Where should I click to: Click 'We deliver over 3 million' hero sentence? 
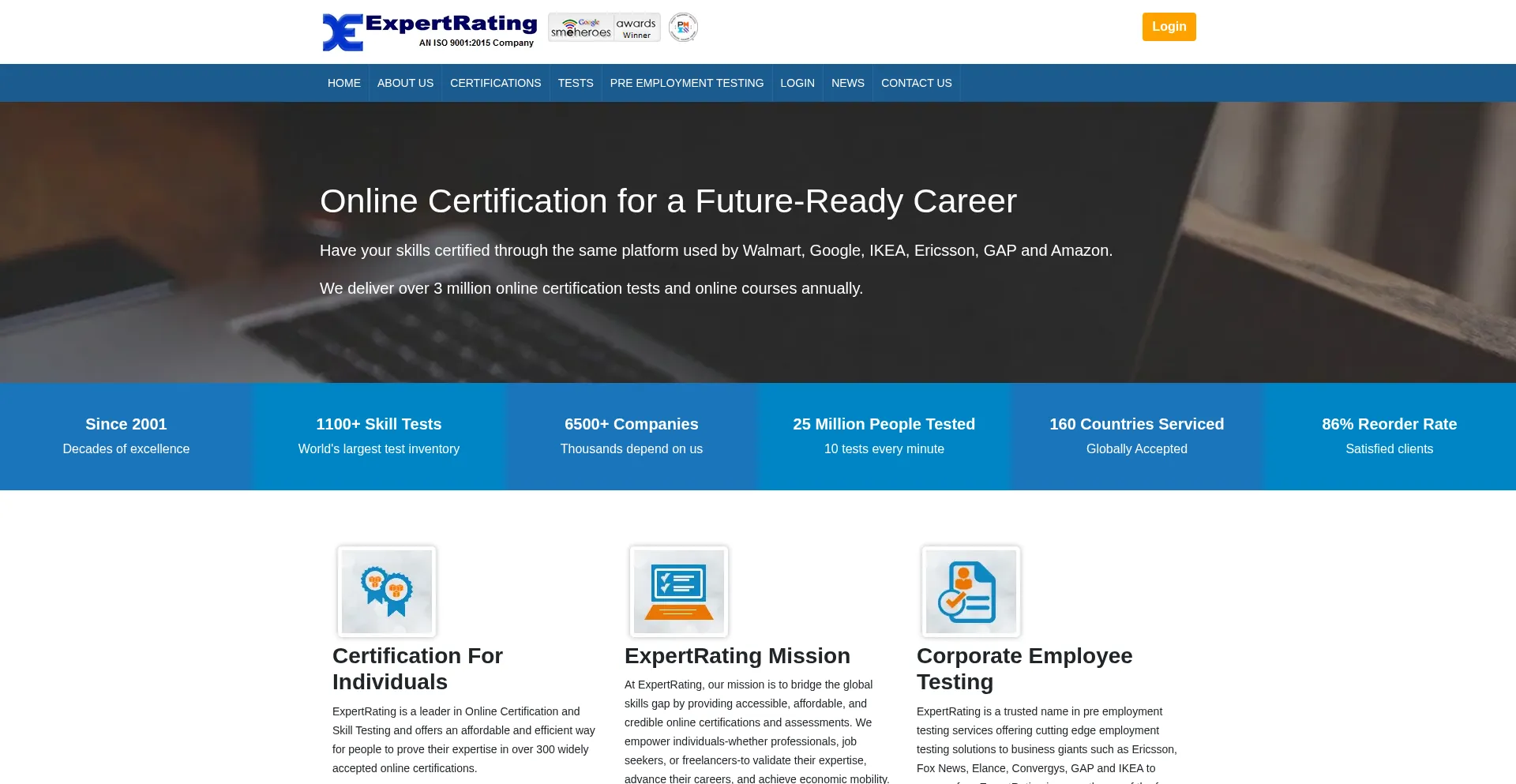click(591, 288)
